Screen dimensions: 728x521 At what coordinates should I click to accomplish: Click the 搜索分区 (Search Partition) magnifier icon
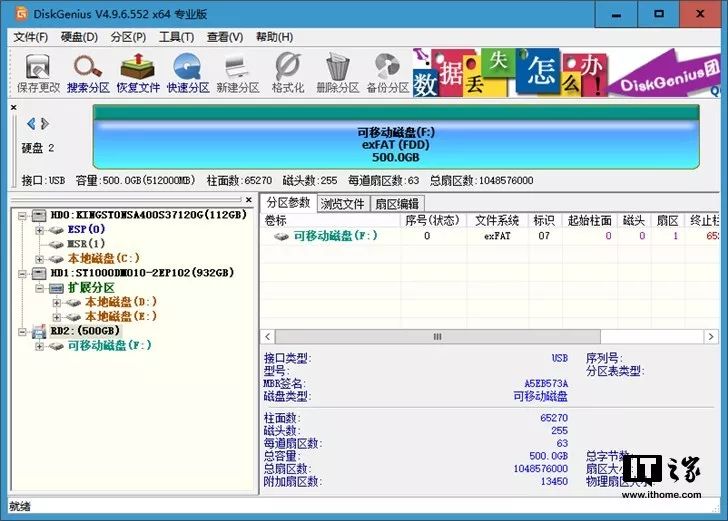(87, 72)
